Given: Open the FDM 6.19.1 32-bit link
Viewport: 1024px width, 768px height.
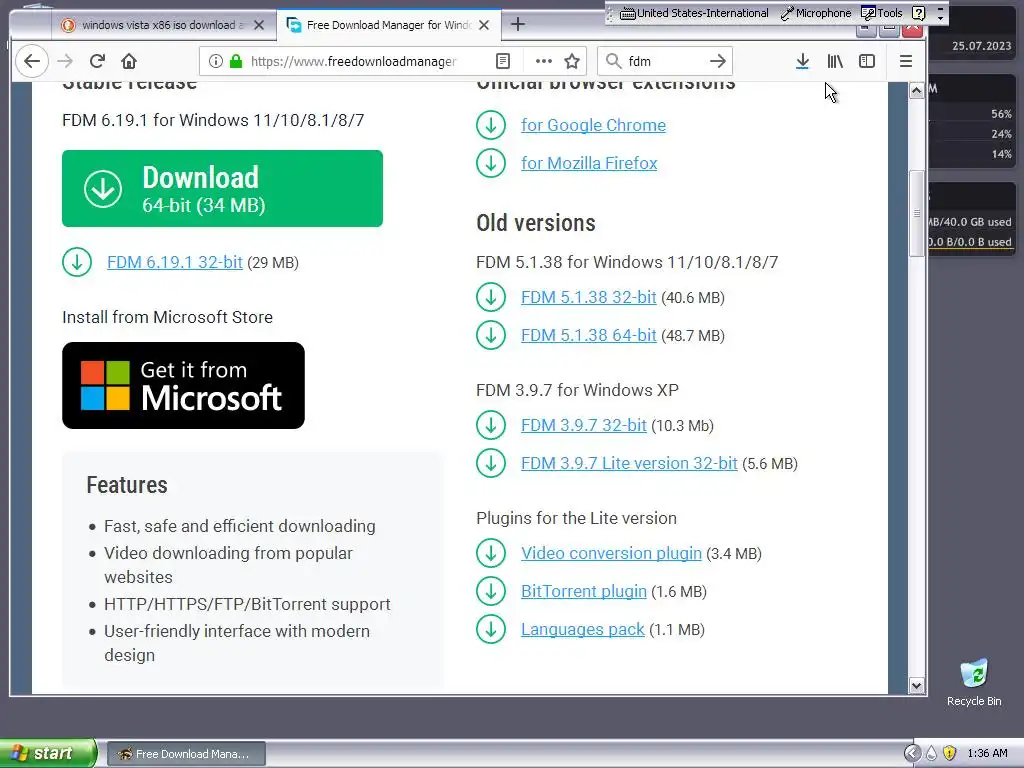Looking at the screenshot, I should [174, 262].
